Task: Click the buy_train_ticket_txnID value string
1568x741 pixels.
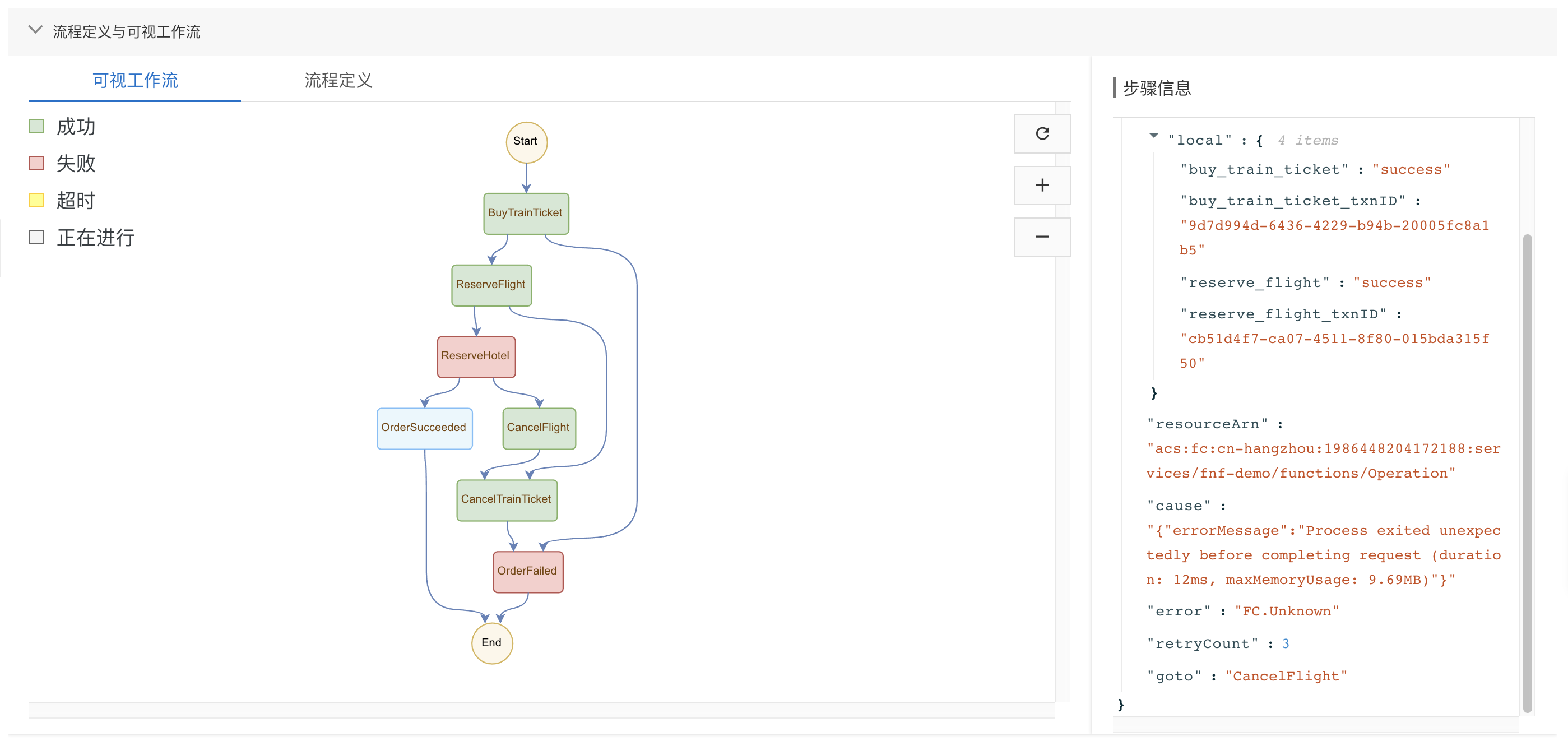Action: pos(1334,238)
